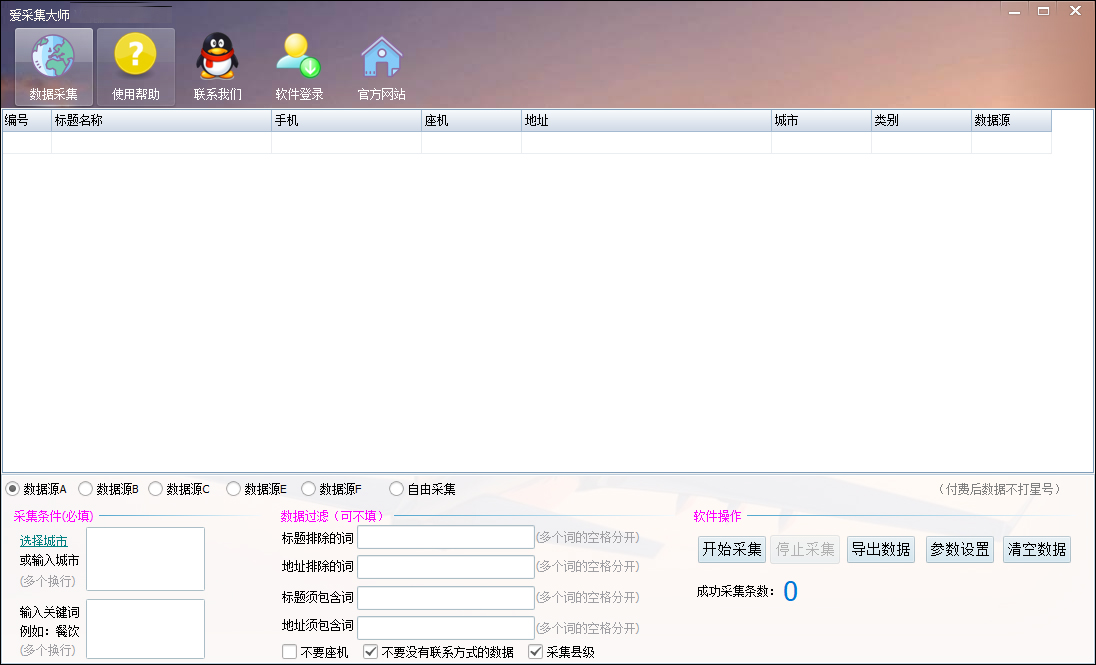This screenshot has width=1096, height=665.
Task: Click the keyword input box below 输入关键词
Action: (x=144, y=628)
